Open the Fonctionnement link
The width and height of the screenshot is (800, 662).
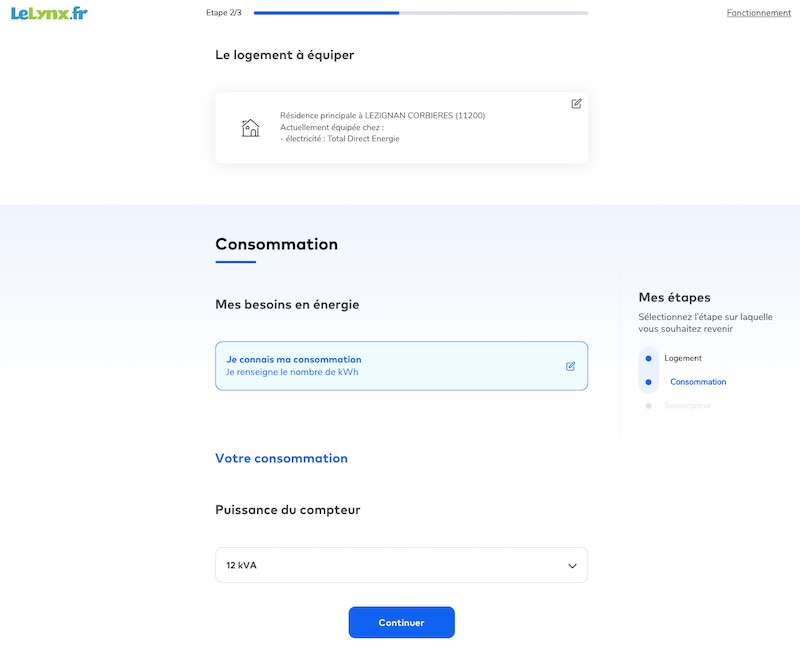(x=759, y=13)
